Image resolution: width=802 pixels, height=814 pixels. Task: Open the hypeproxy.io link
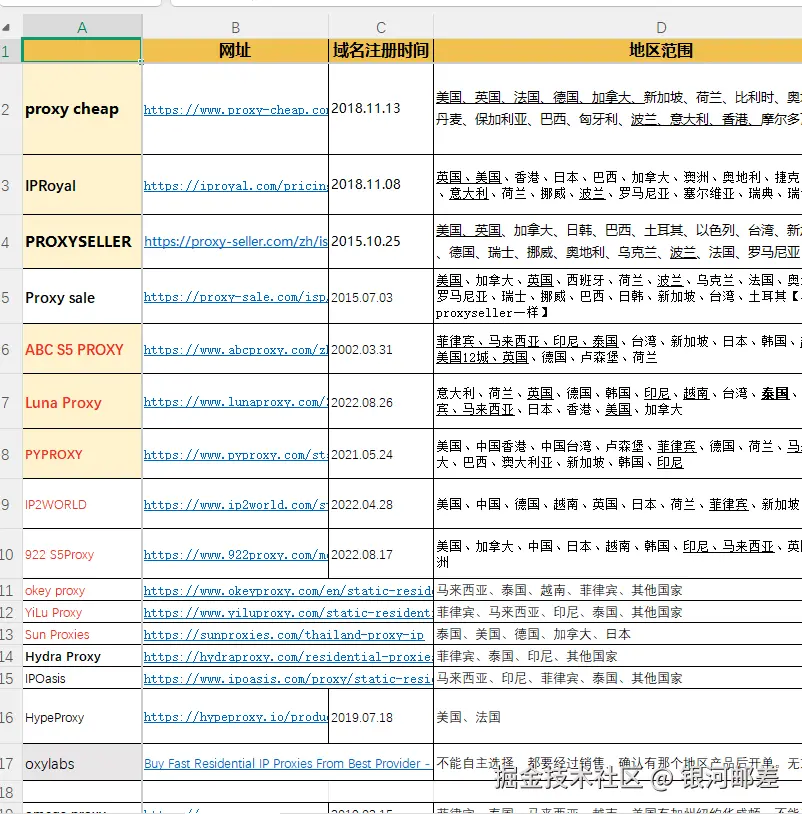tap(236, 717)
